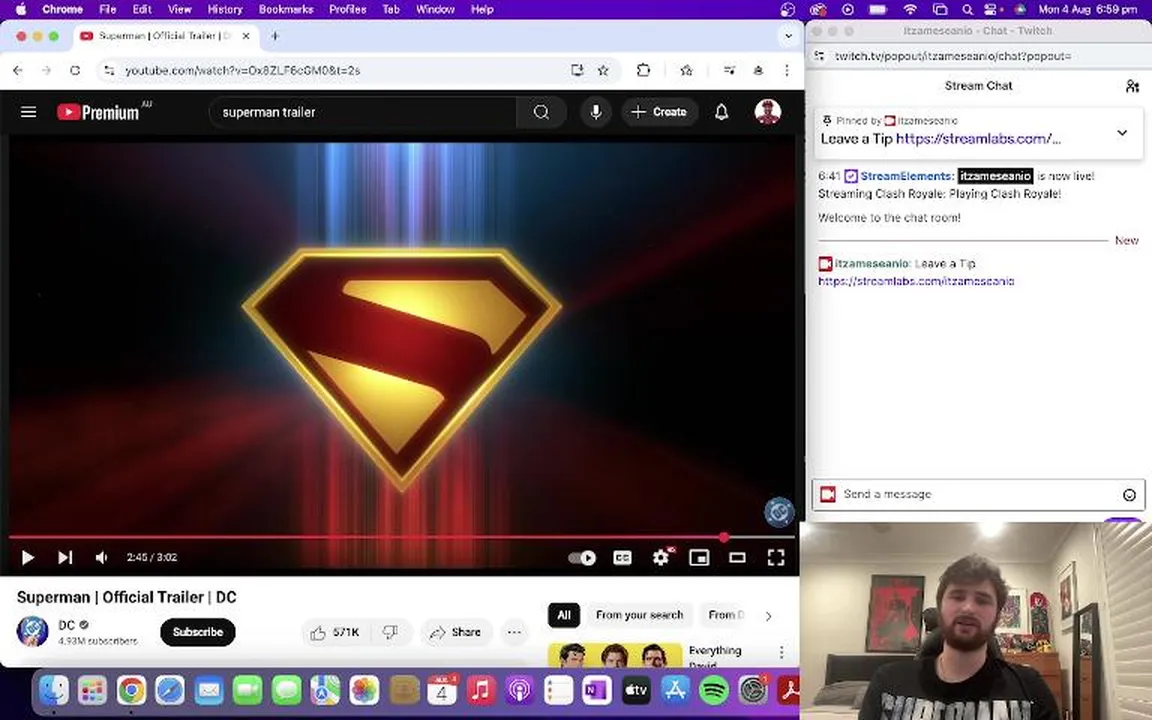The image size is (1152, 720).
Task: Open a new Chrome tab
Action: (x=275, y=36)
